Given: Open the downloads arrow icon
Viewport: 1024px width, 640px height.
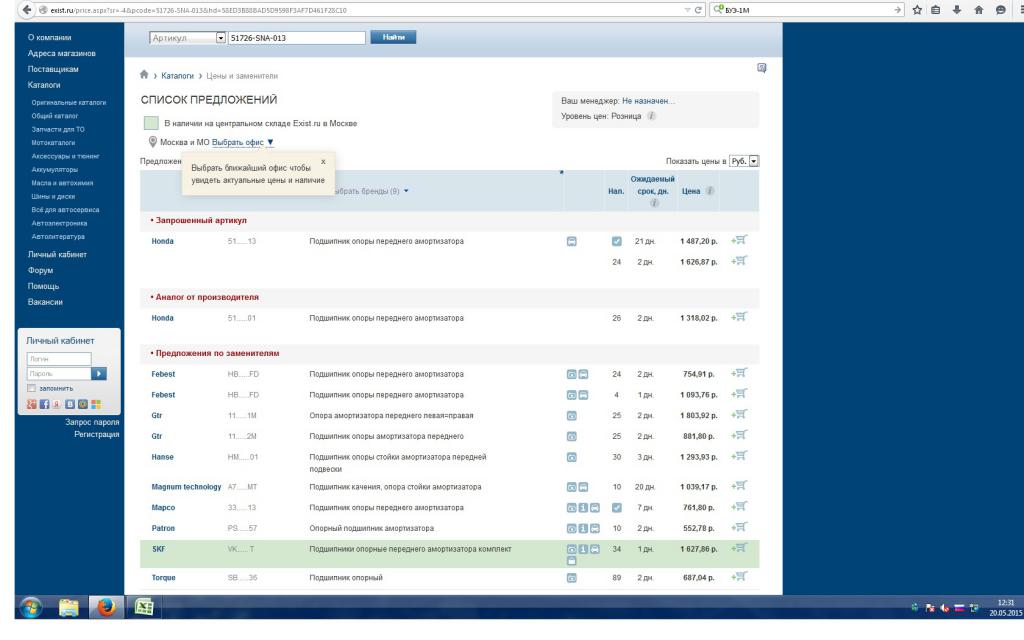Looking at the screenshot, I should 957,10.
